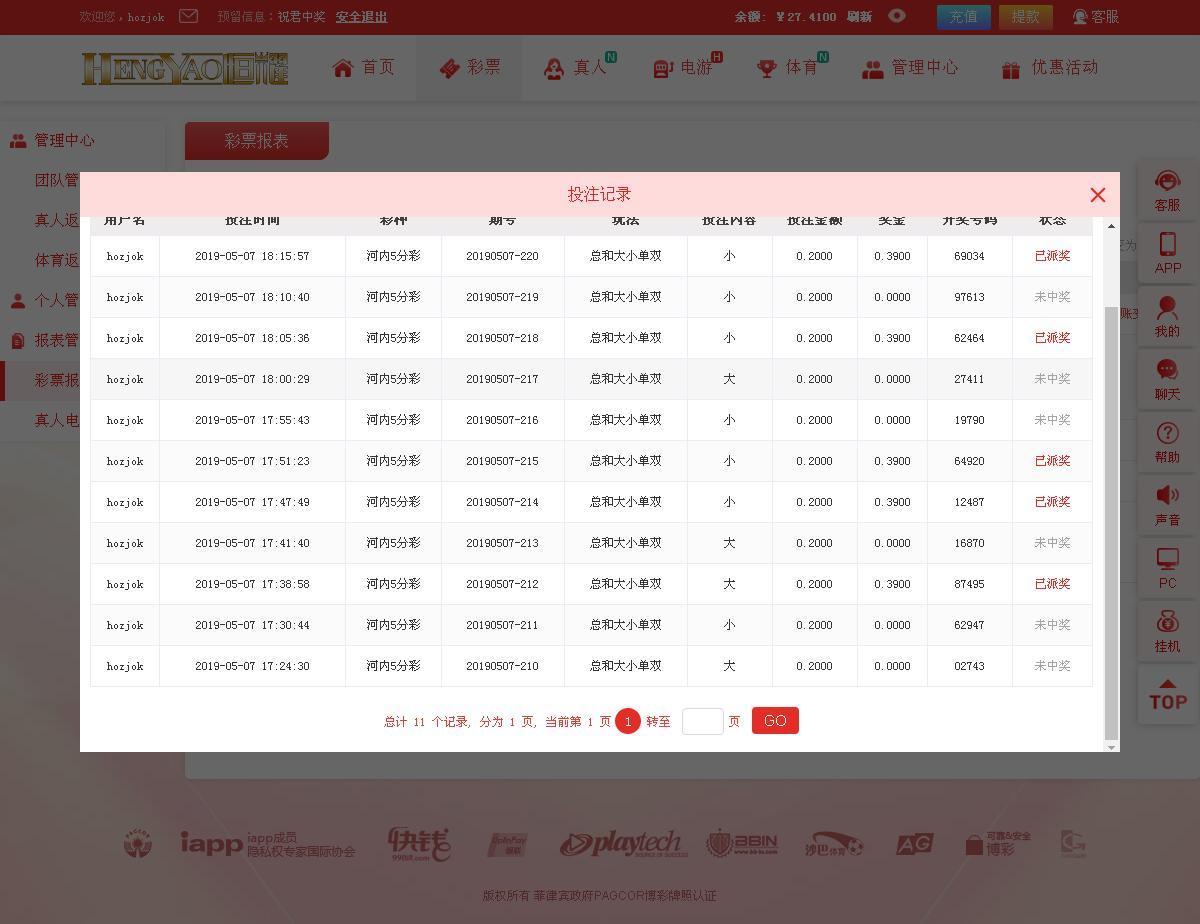The height and width of the screenshot is (924, 1200).
Task: Click bet time 2019-05-07 17:41:40
Action: tap(252, 543)
